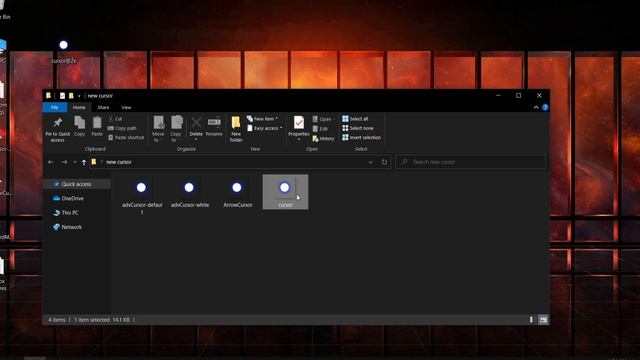
Task: Switch to the View ribbon tab
Action: click(x=126, y=107)
